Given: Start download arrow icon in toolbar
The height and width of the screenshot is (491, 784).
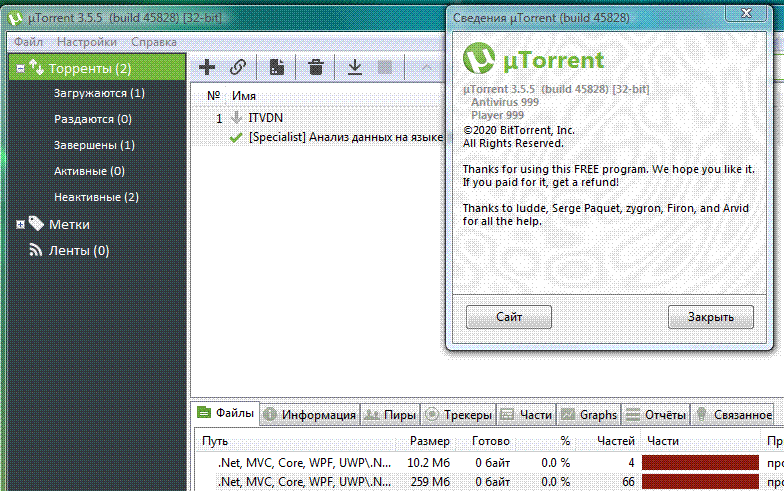Looking at the screenshot, I should tap(354, 67).
